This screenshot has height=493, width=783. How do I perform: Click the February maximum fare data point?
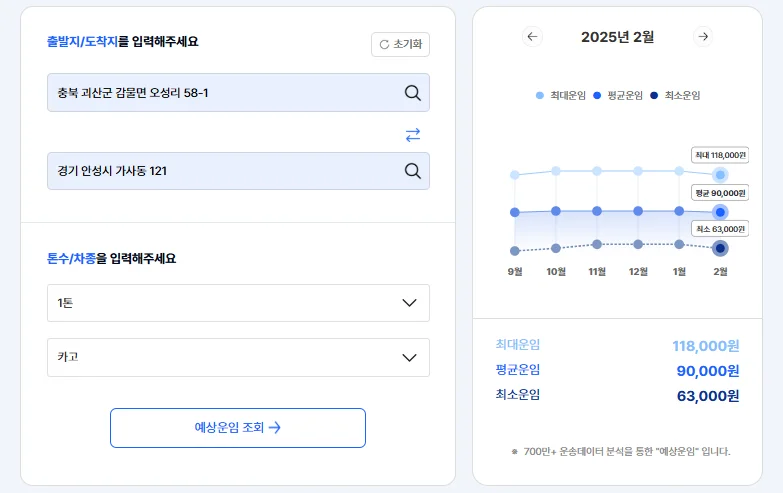(720, 175)
